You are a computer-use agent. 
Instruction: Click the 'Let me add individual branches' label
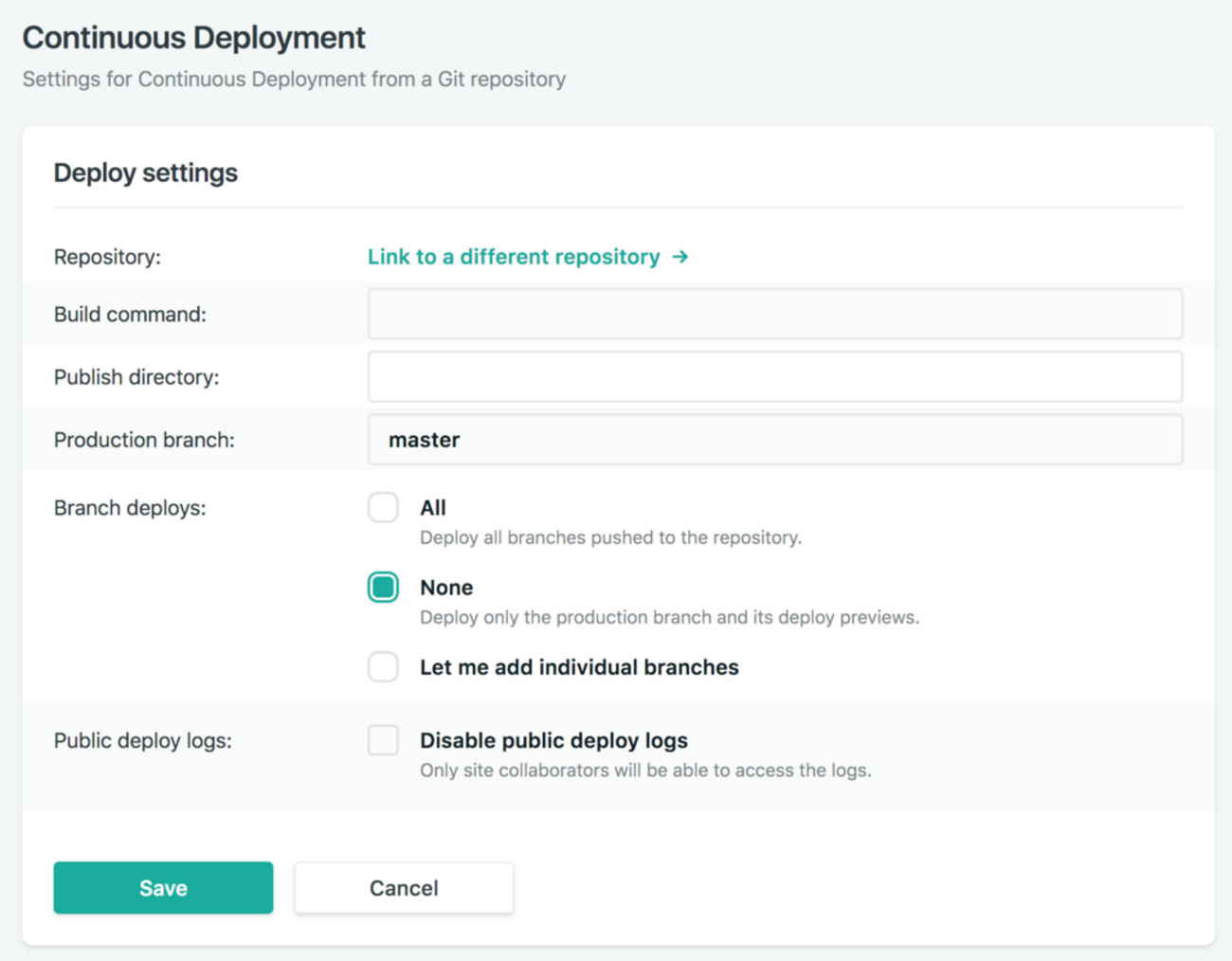(579, 667)
